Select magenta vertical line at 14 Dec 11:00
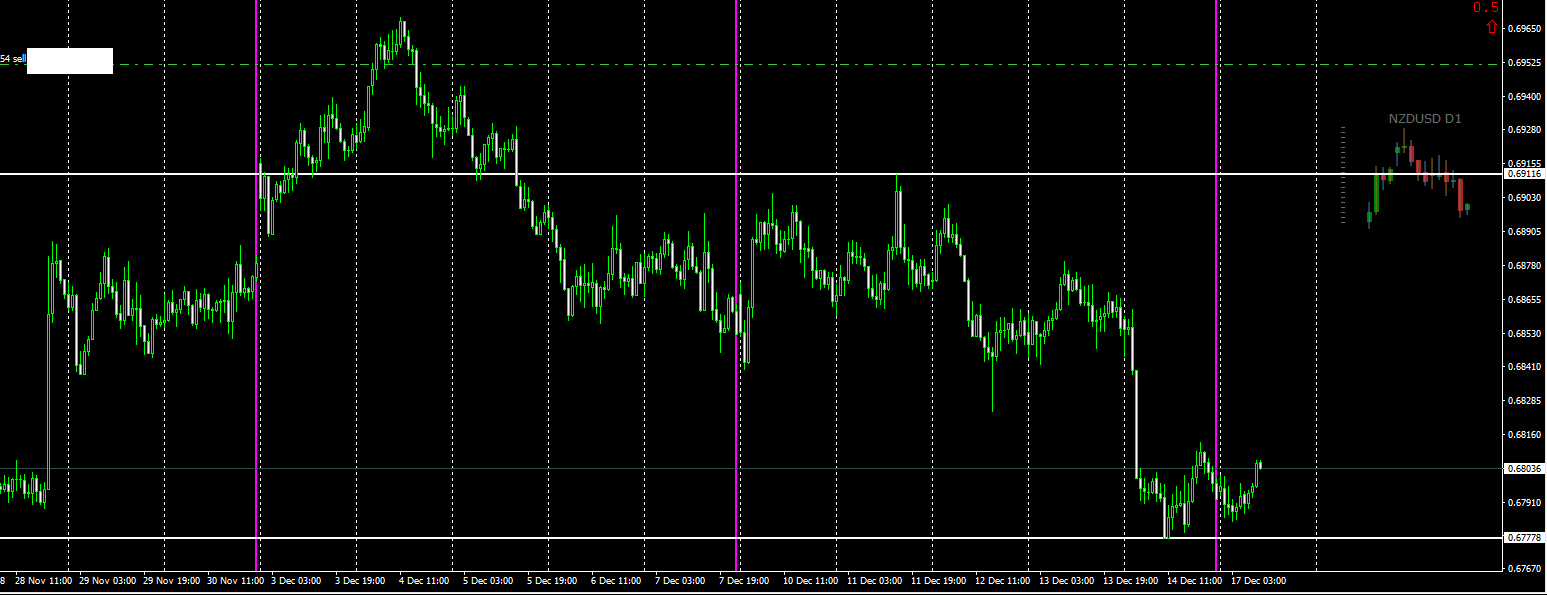This screenshot has height=595, width=1547. tap(1217, 285)
